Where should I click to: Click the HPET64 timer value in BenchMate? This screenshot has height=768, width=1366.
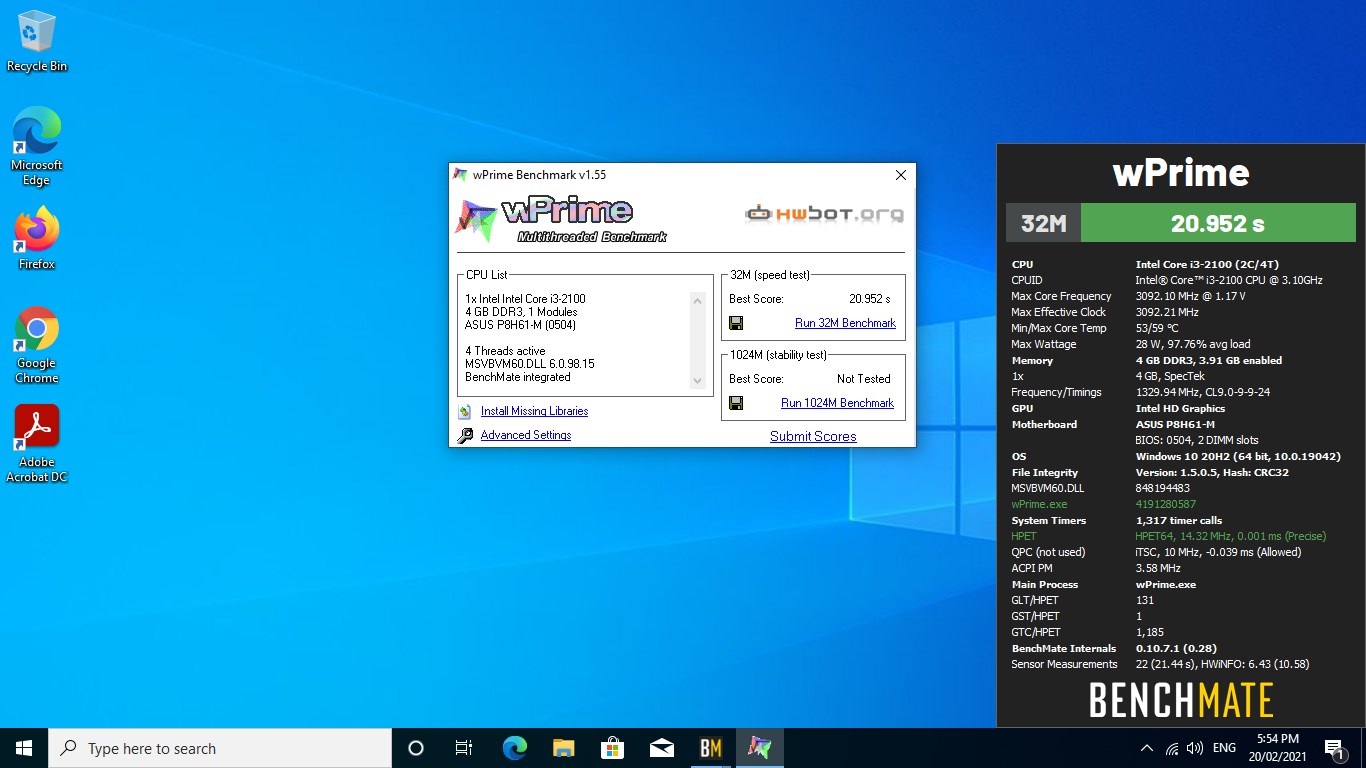pyautogui.click(x=1231, y=536)
